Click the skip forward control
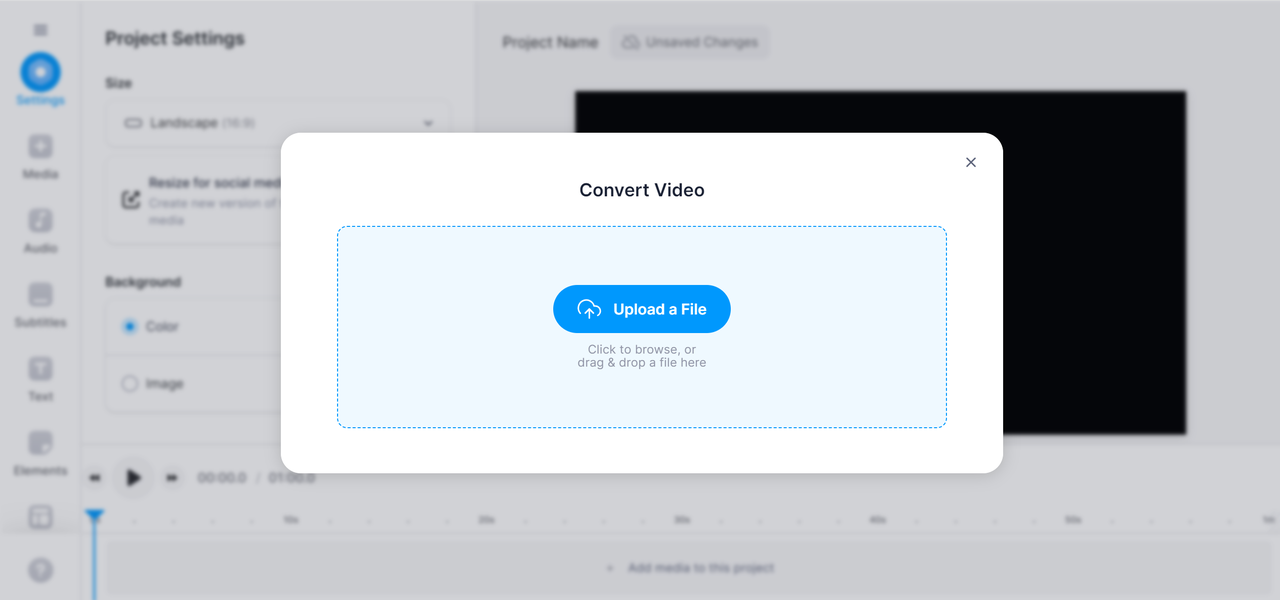Screen dimensions: 1280x600 pyautogui.click(x=172, y=478)
